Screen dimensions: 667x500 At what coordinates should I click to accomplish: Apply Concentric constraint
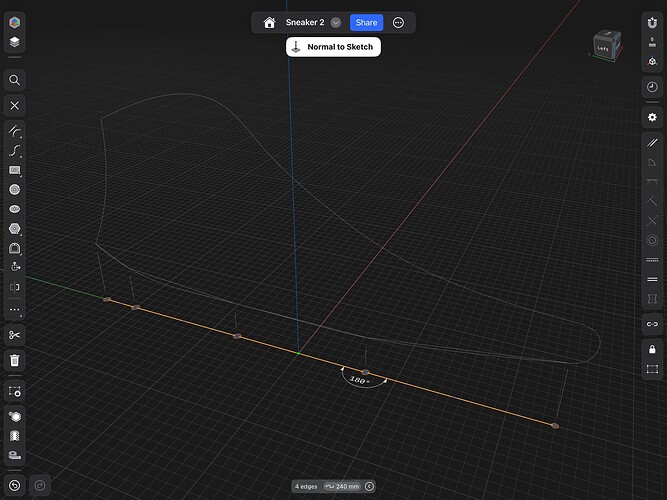(652, 240)
